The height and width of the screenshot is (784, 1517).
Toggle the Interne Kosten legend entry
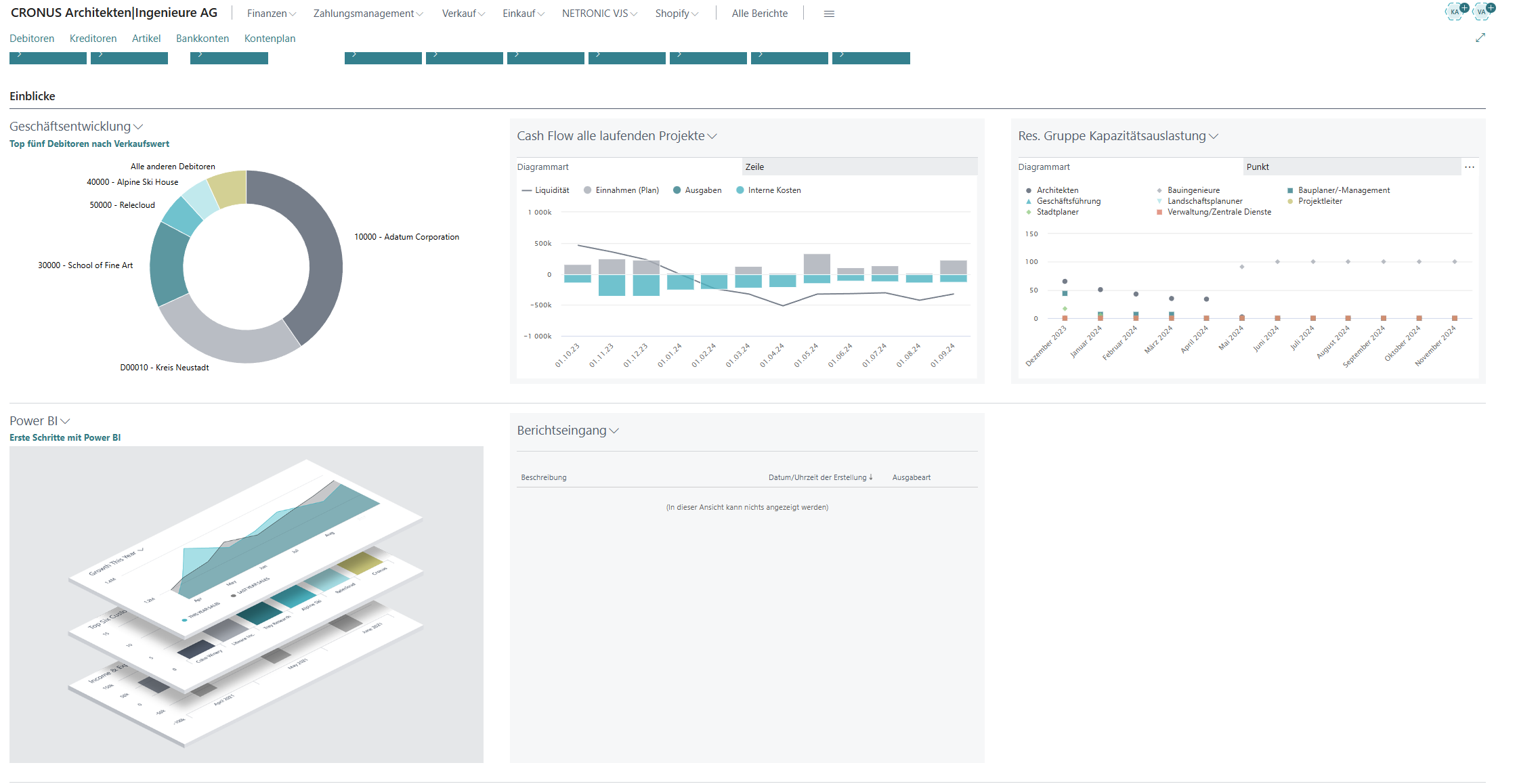[x=769, y=190]
